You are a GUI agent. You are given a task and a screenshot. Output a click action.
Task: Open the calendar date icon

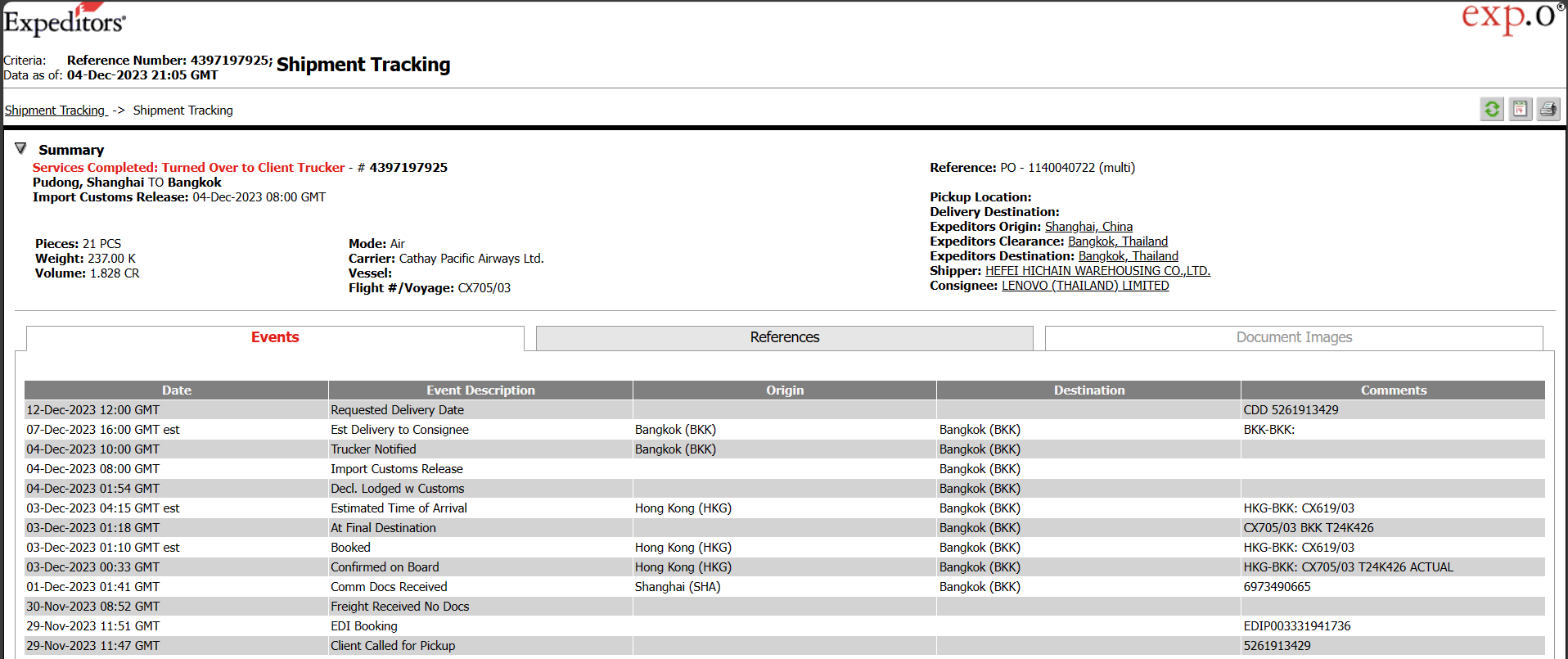pyautogui.click(x=1521, y=109)
